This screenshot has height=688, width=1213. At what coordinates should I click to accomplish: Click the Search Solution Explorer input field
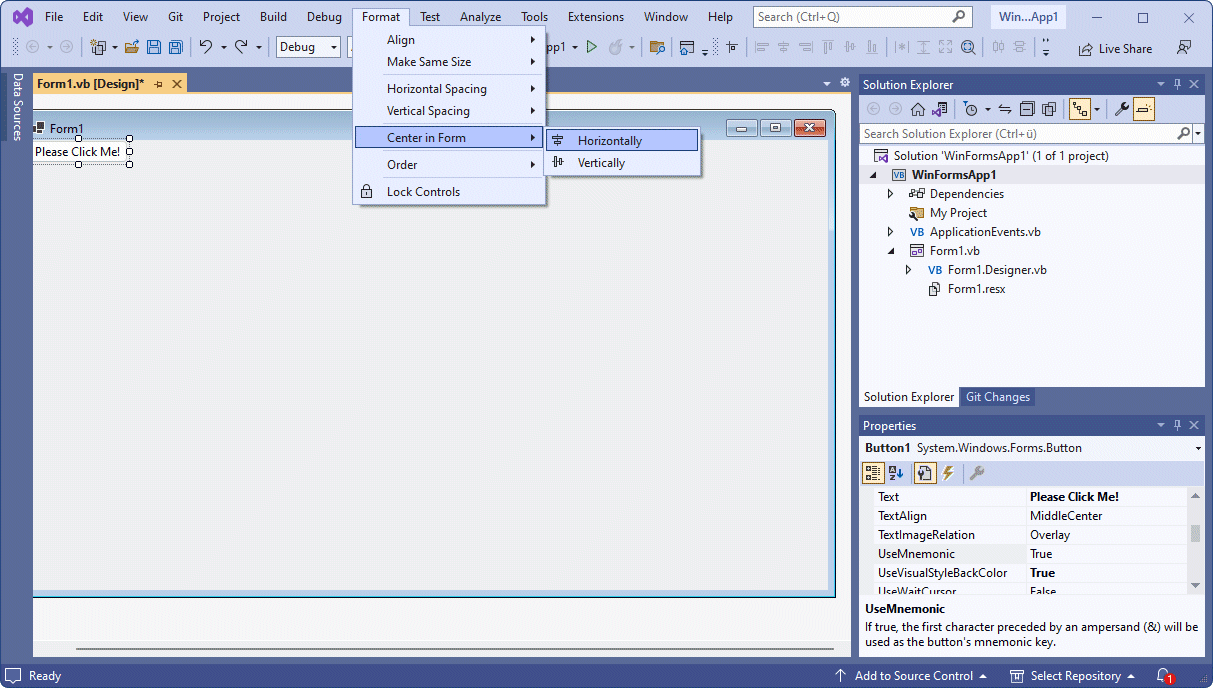click(1018, 134)
